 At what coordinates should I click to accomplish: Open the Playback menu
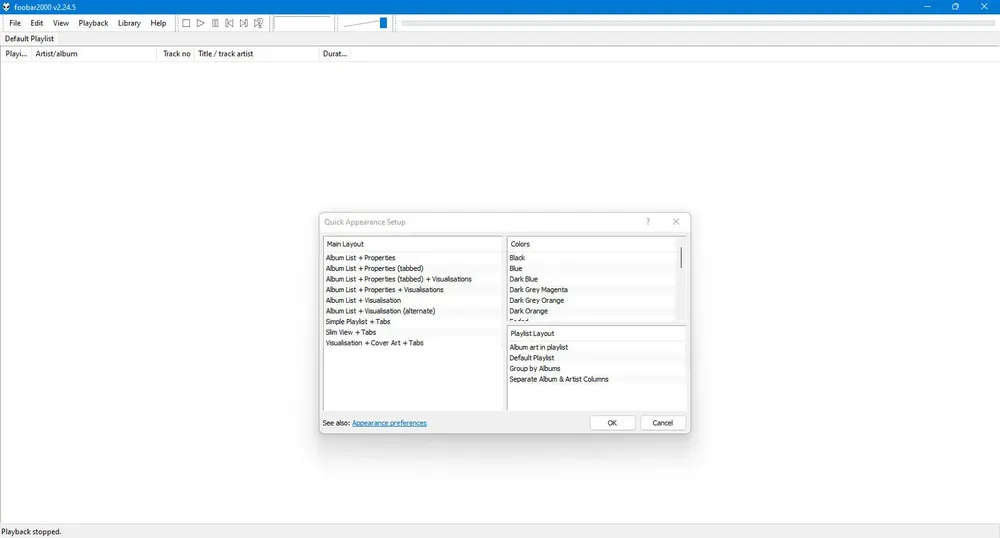93,23
